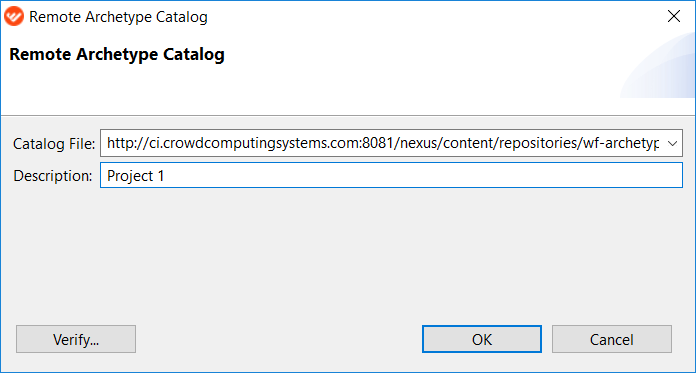Image resolution: width=696 pixels, height=373 pixels.
Task: Focus the Description field containing Project 1
Action: (x=391, y=175)
